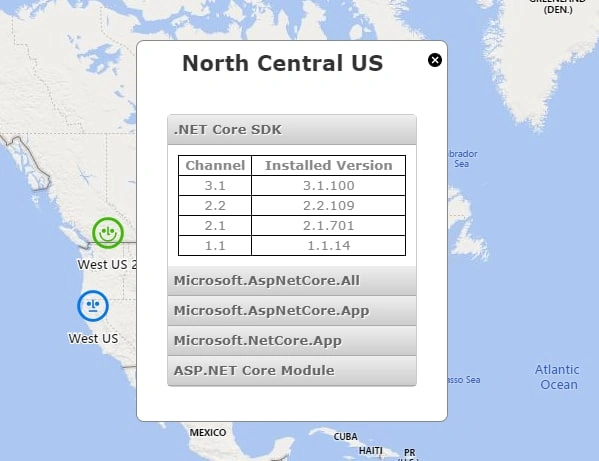Click the CUBA map label
Image resolution: width=599 pixels, height=461 pixels.
(345, 437)
